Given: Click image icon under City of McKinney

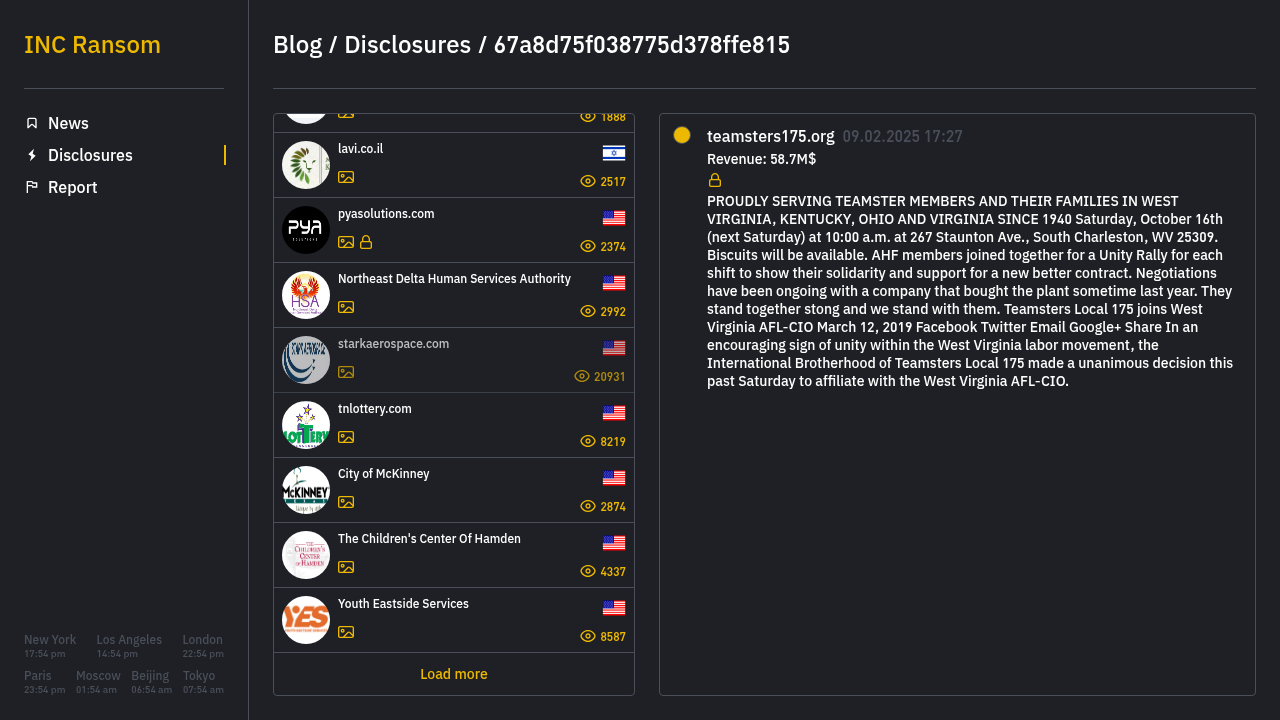Looking at the screenshot, I should click(x=346, y=502).
